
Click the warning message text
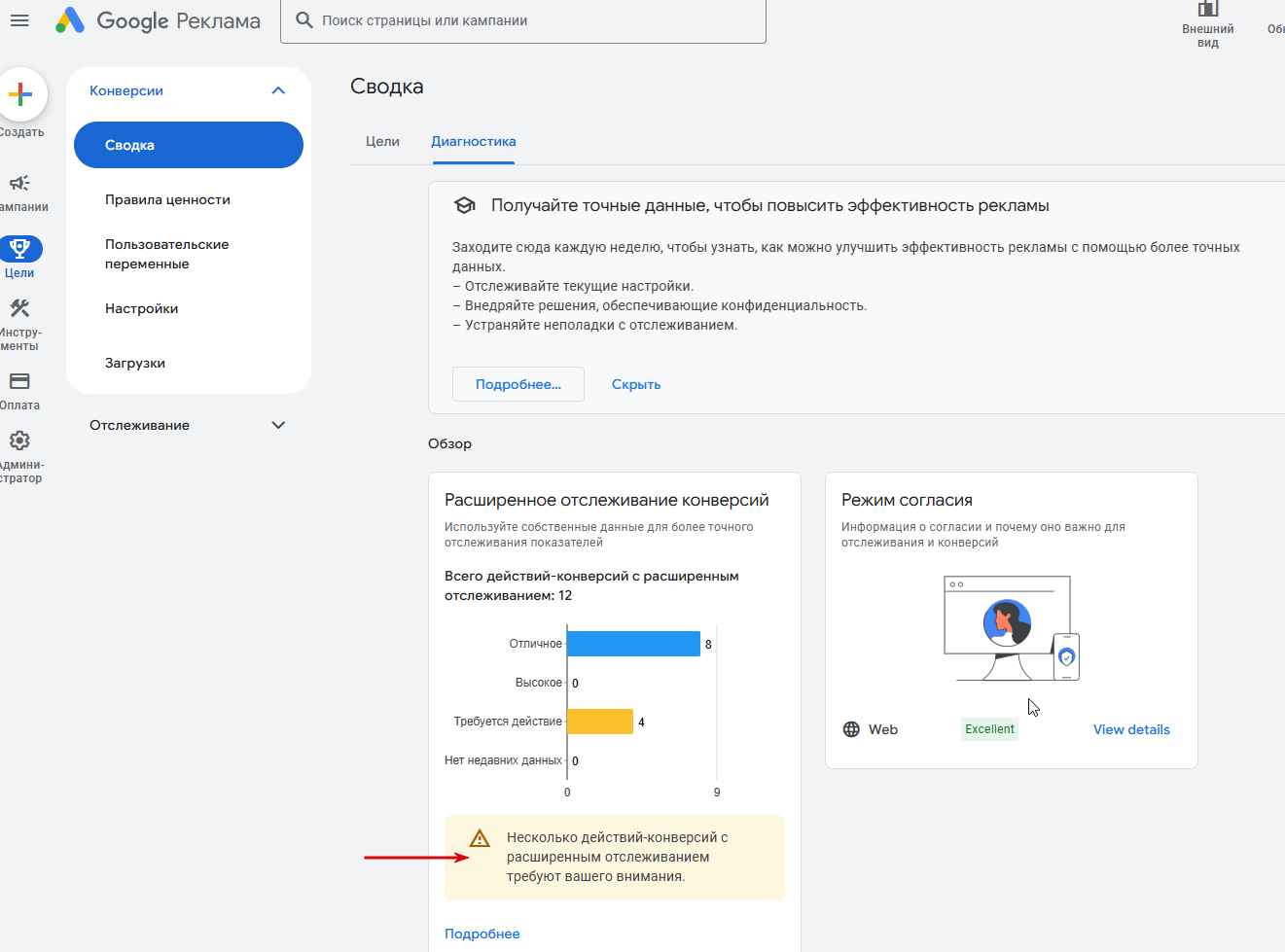[x=618, y=857]
